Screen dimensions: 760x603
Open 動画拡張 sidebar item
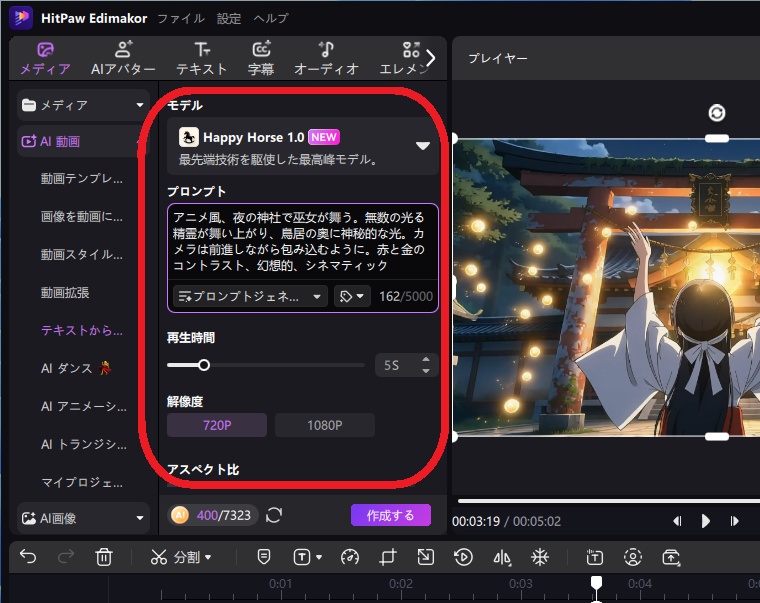point(65,293)
